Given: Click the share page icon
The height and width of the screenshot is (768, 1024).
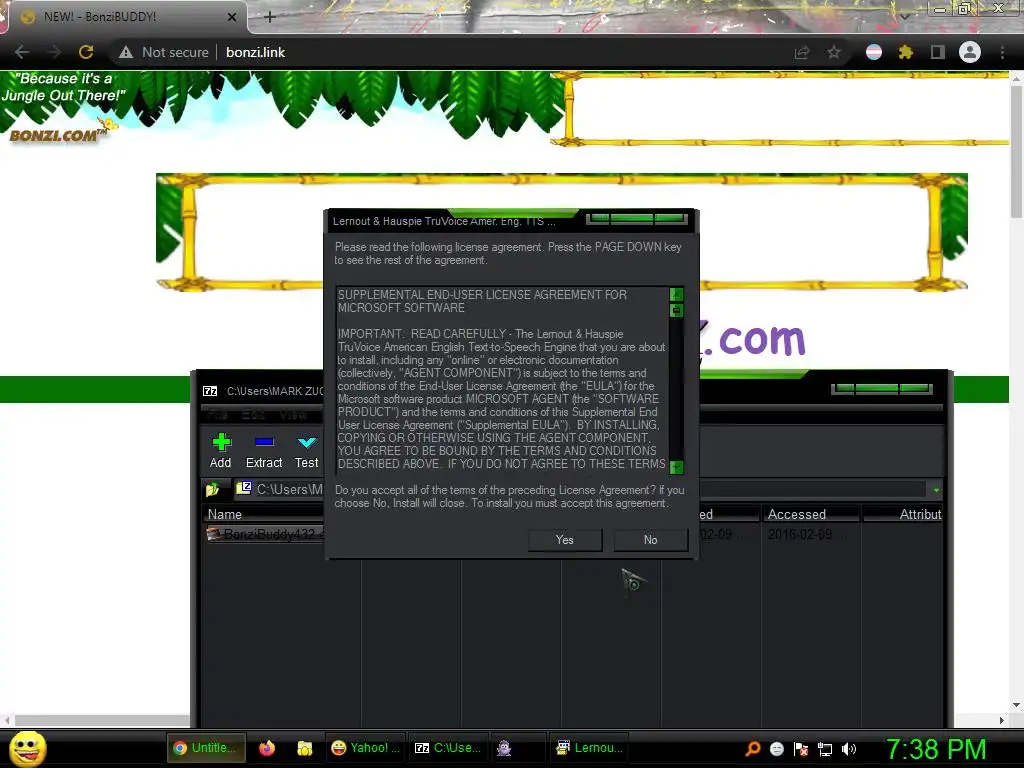Looking at the screenshot, I should pos(802,52).
